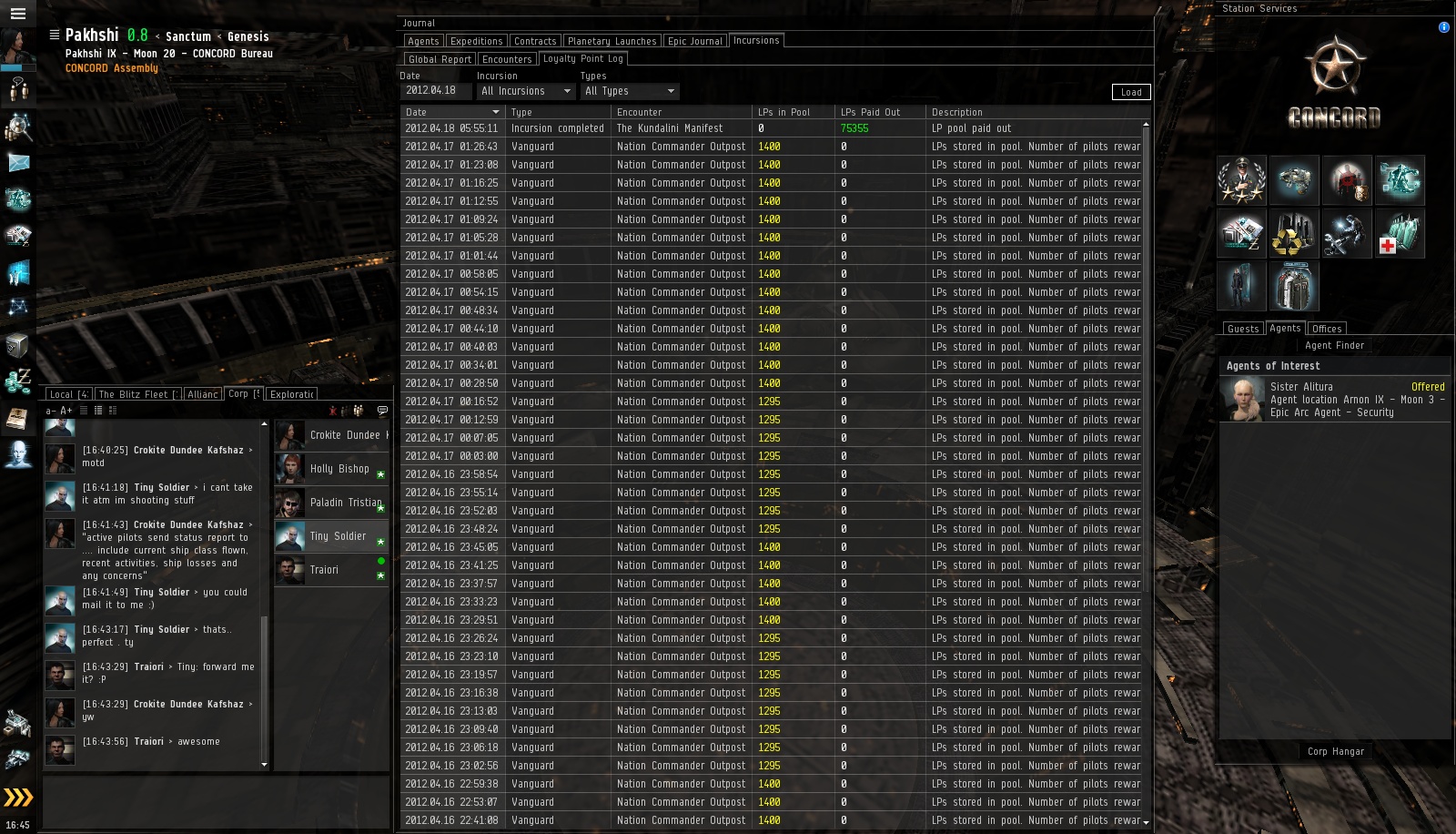Open the All Incursions dropdown
This screenshot has width=1456, height=834.
[527, 91]
